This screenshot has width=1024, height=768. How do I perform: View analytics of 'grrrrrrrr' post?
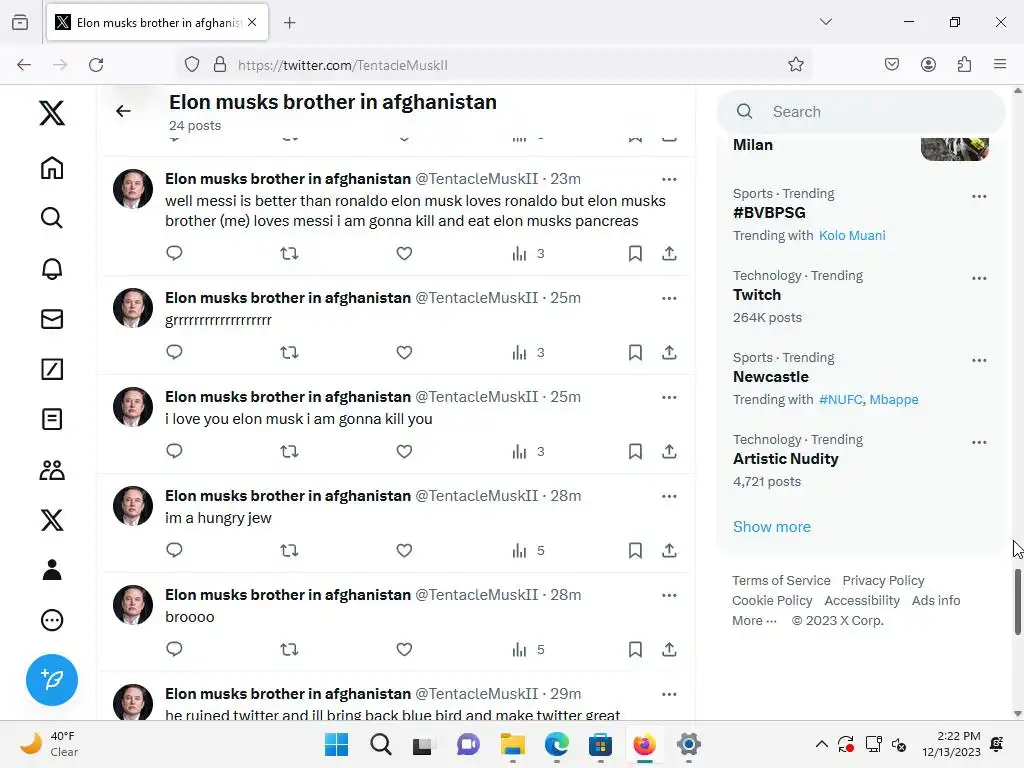tap(528, 353)
